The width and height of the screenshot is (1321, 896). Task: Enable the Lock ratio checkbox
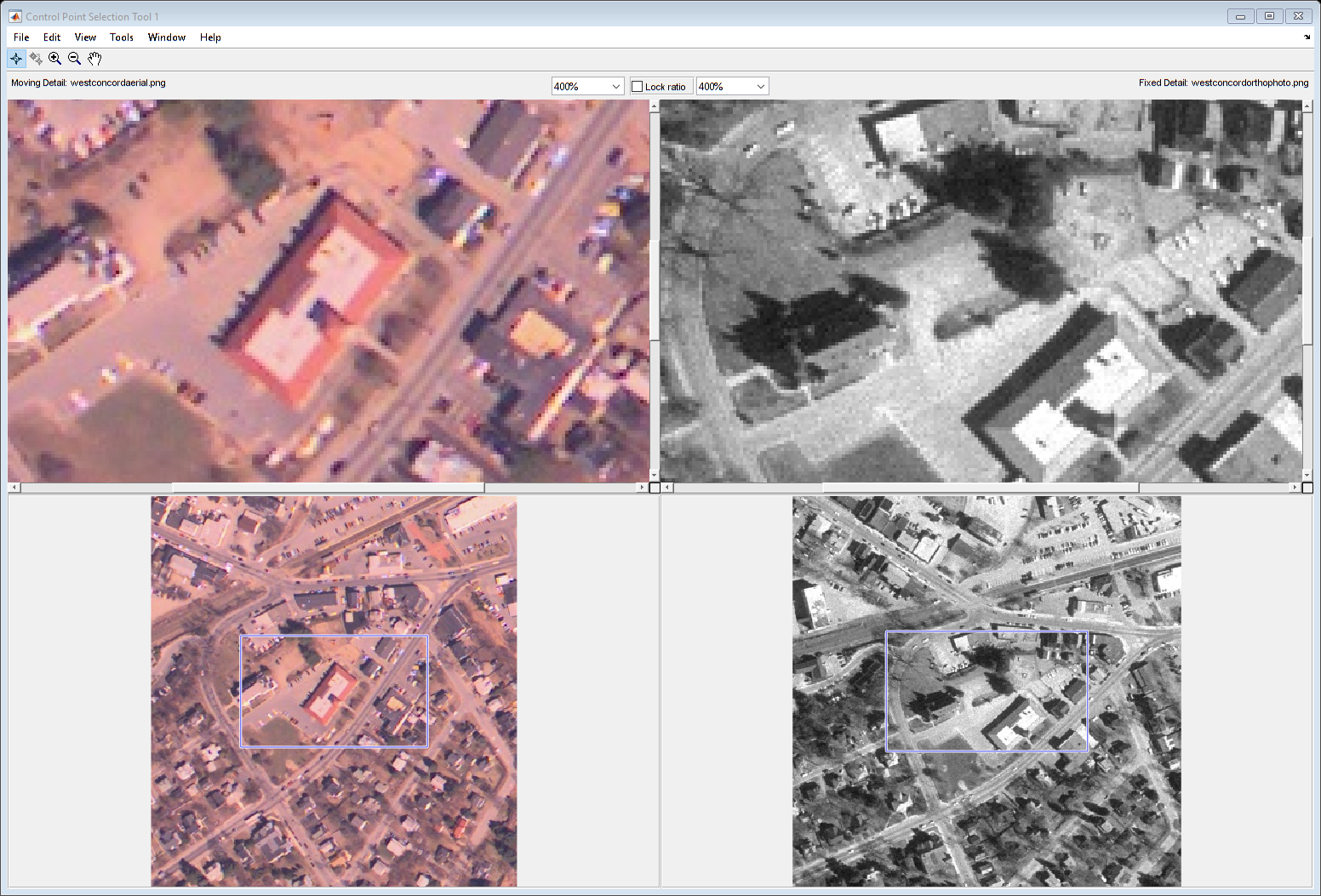(637, 87)
